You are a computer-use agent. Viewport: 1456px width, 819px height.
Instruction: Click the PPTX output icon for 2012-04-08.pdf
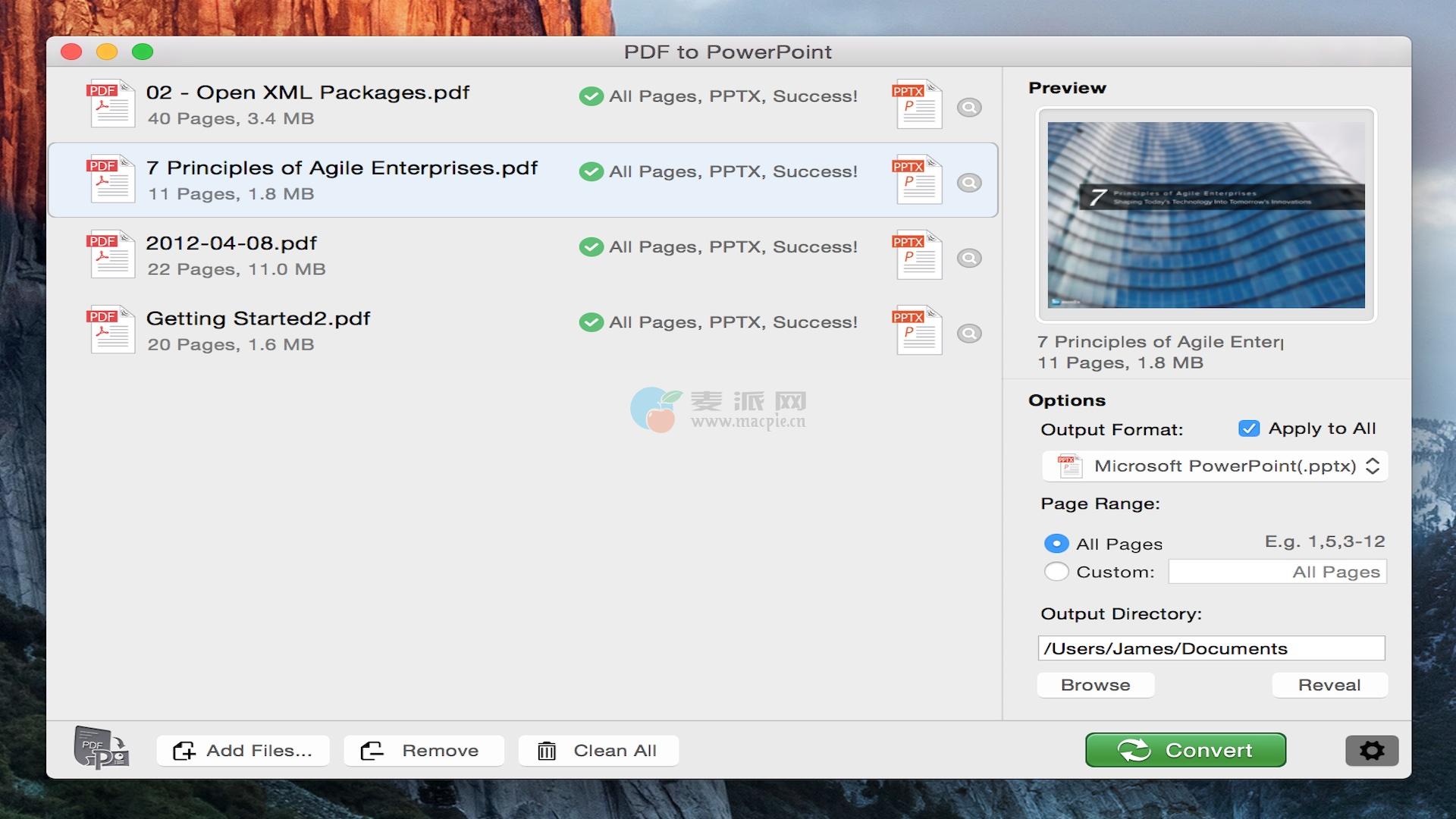coord(918,256)
